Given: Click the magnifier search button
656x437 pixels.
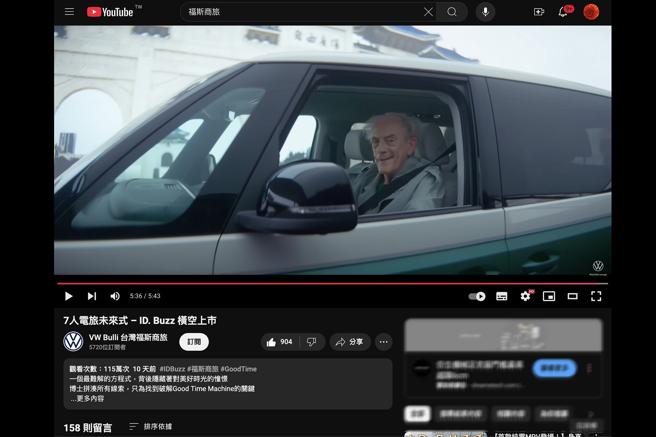Looking at the screenshot, I should [452, 12].
